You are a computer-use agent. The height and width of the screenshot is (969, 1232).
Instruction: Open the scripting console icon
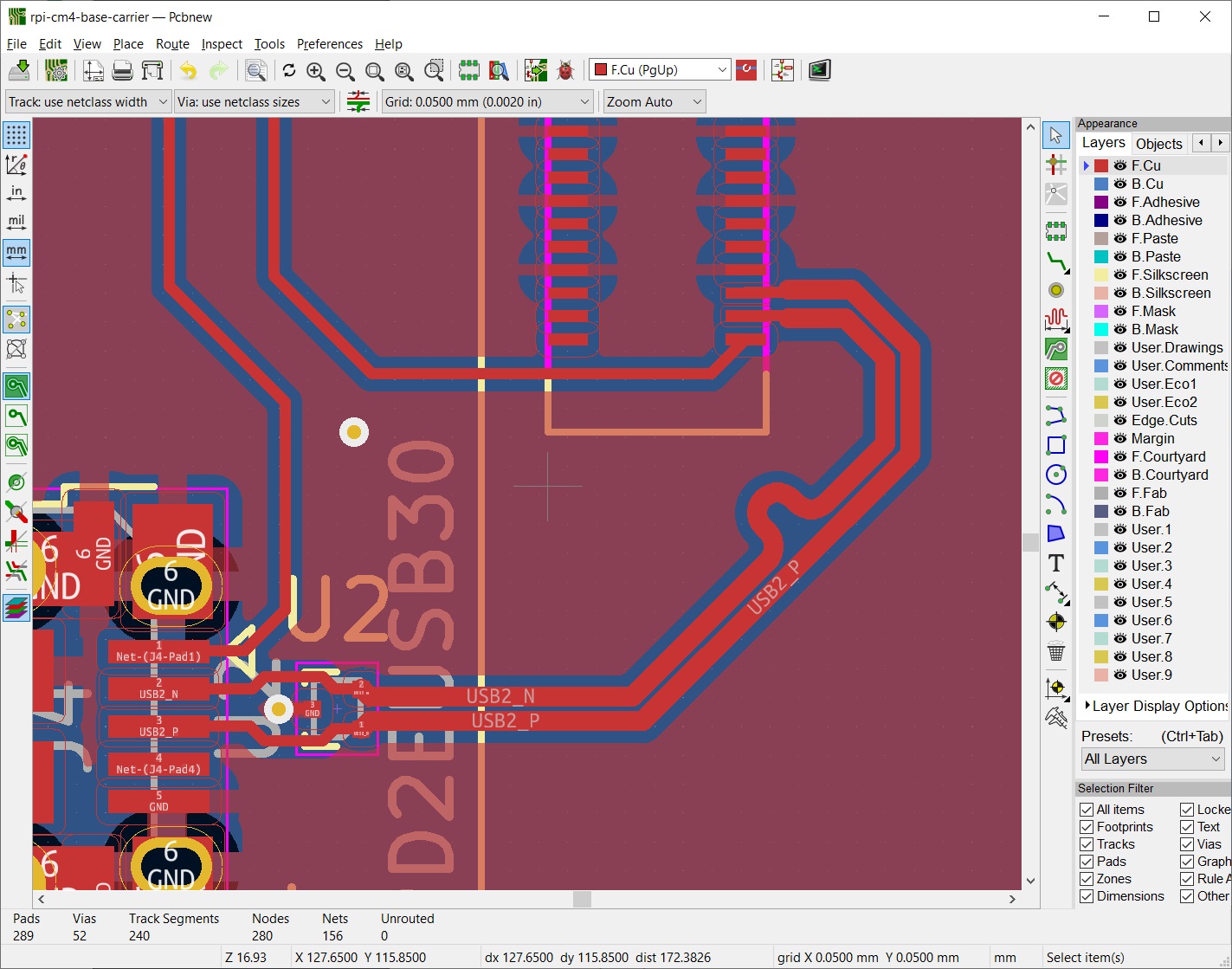[x=819, y=71]
